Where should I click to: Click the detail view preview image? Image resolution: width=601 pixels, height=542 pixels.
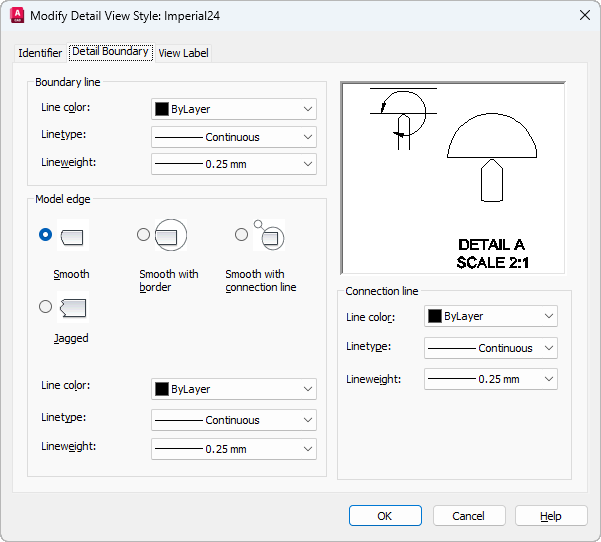tap(453, 178)
